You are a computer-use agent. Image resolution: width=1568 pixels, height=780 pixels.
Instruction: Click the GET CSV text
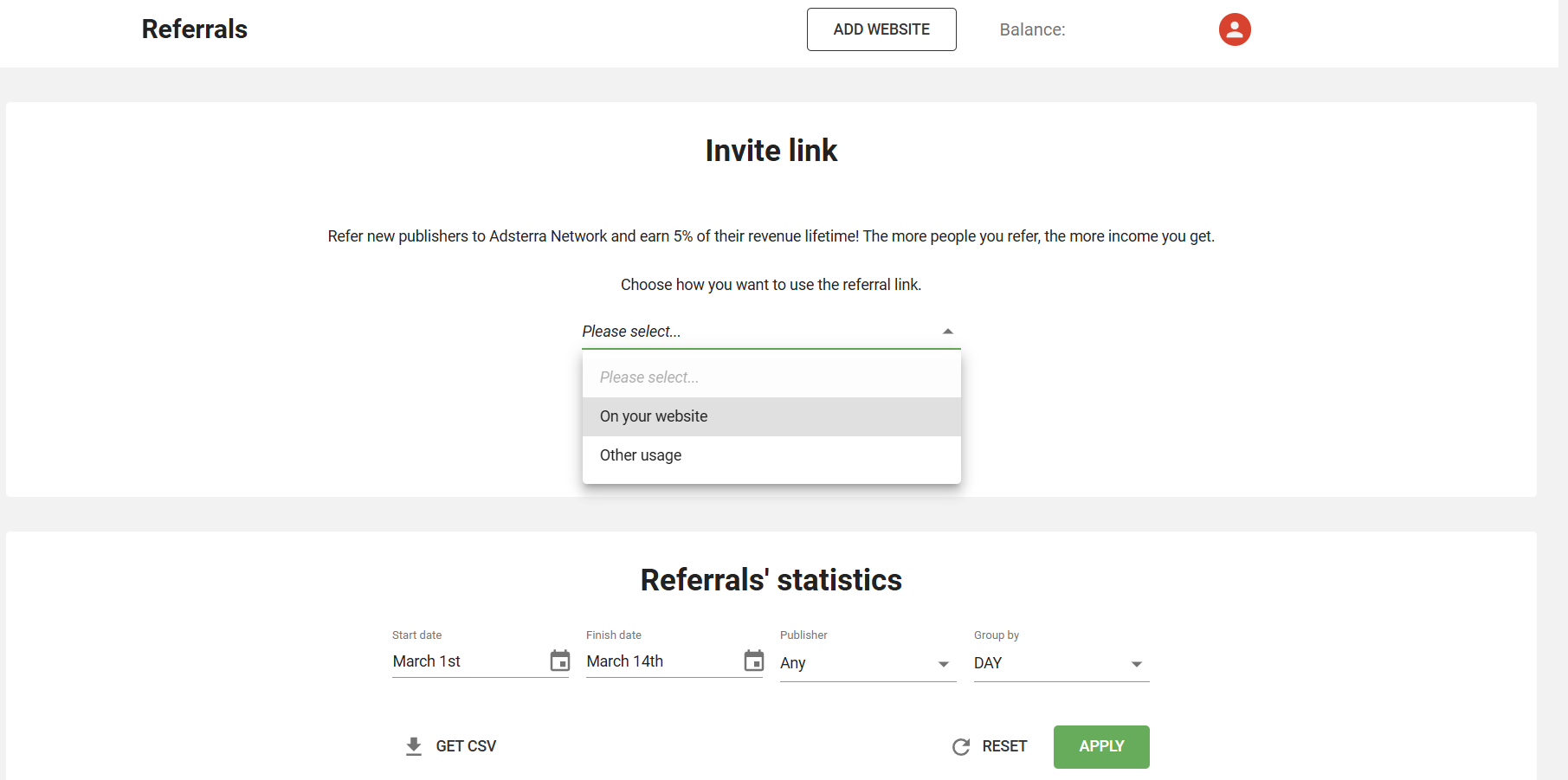pos(466,746)
